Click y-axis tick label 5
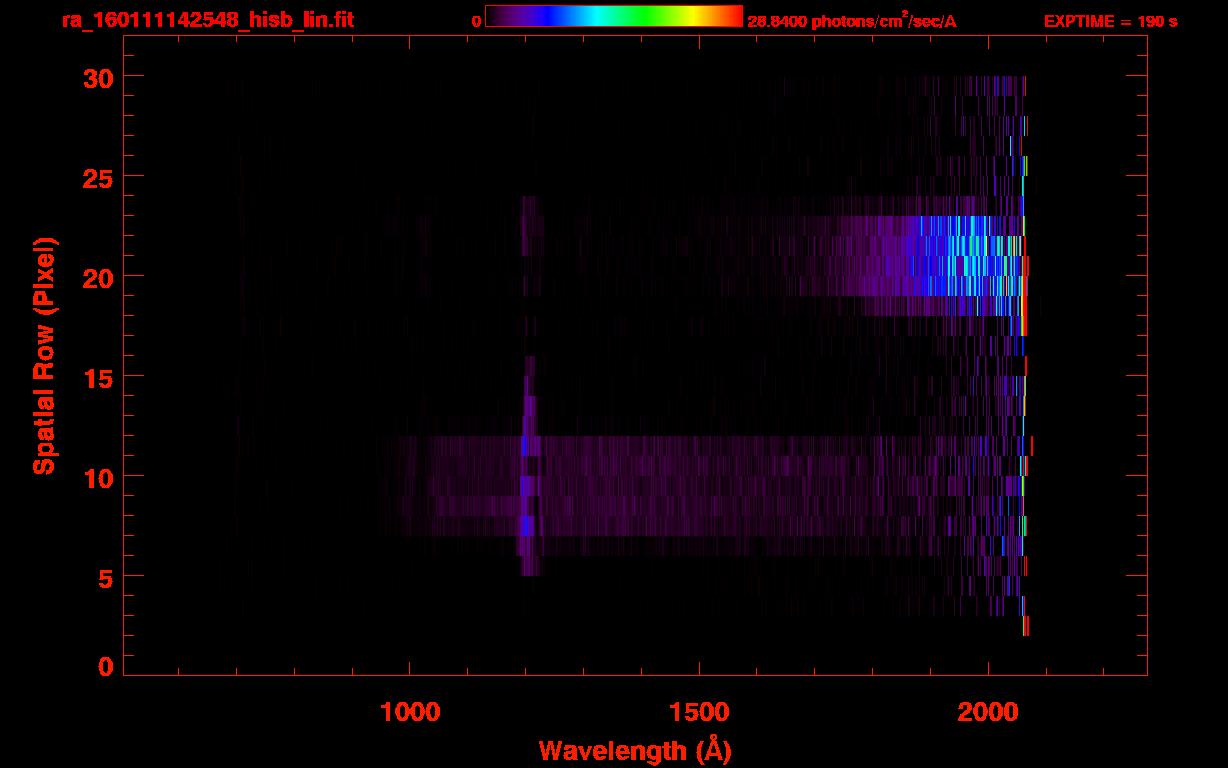This screenshot has height=768, width=1228. pyautogui.click(x=105, y=577)
